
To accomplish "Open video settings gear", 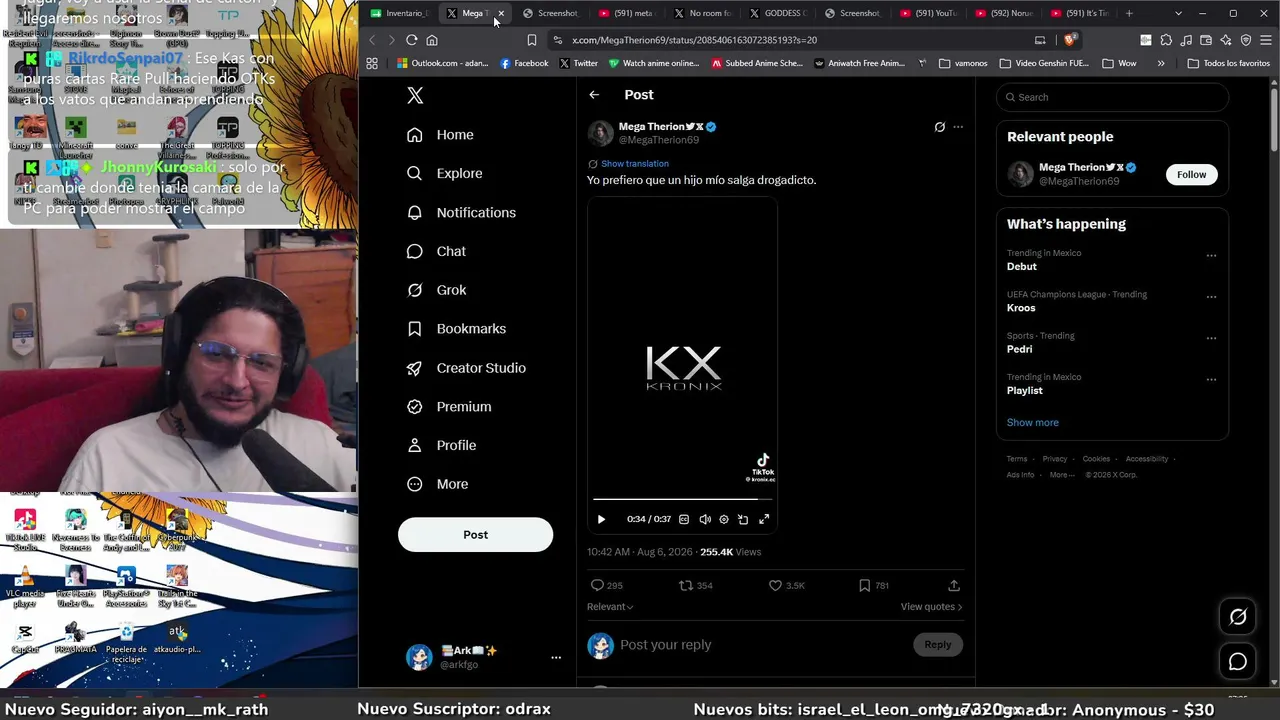I will pyautogui.click(x=724, y=519).
